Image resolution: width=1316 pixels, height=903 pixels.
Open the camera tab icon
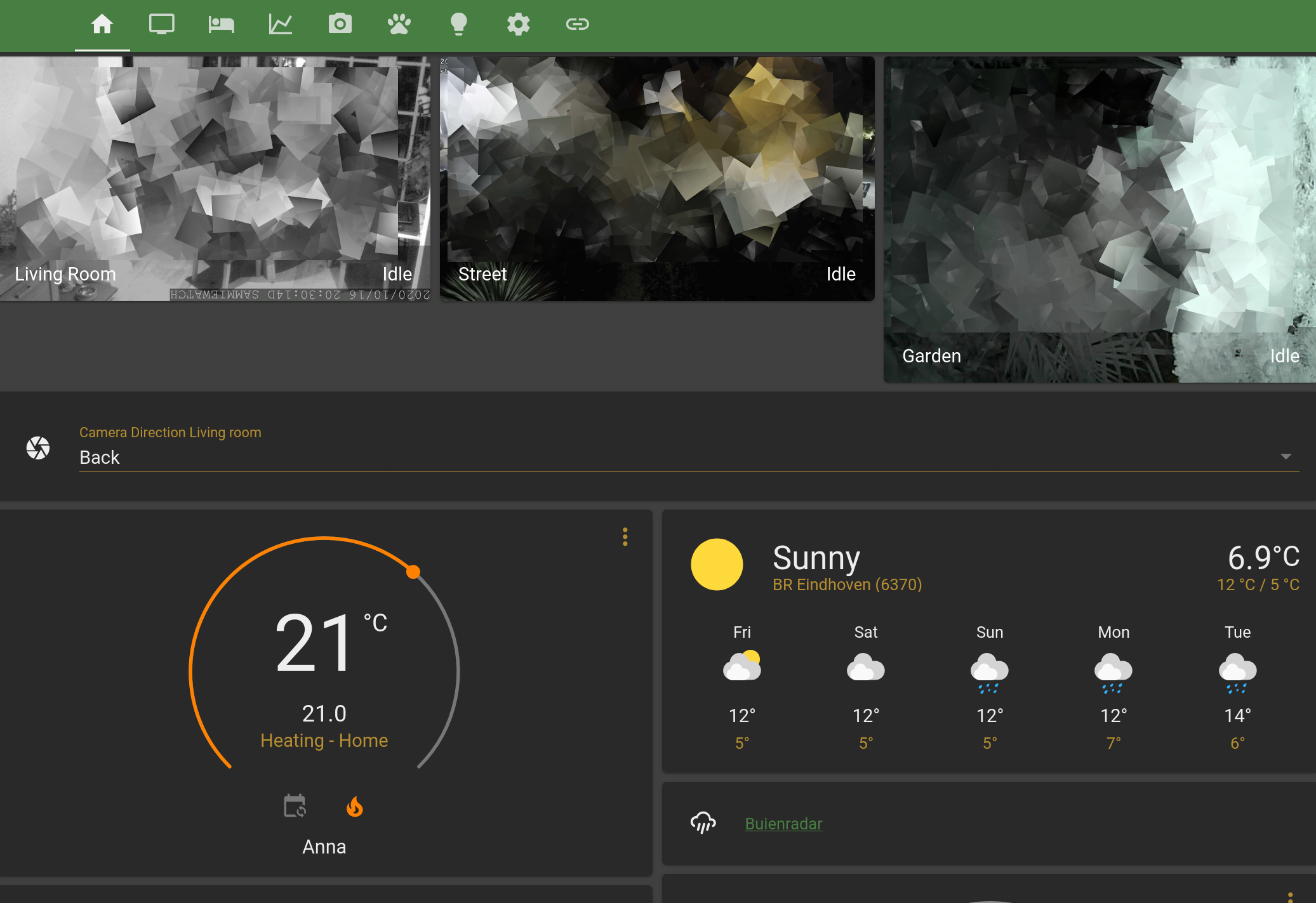(340, 25)
